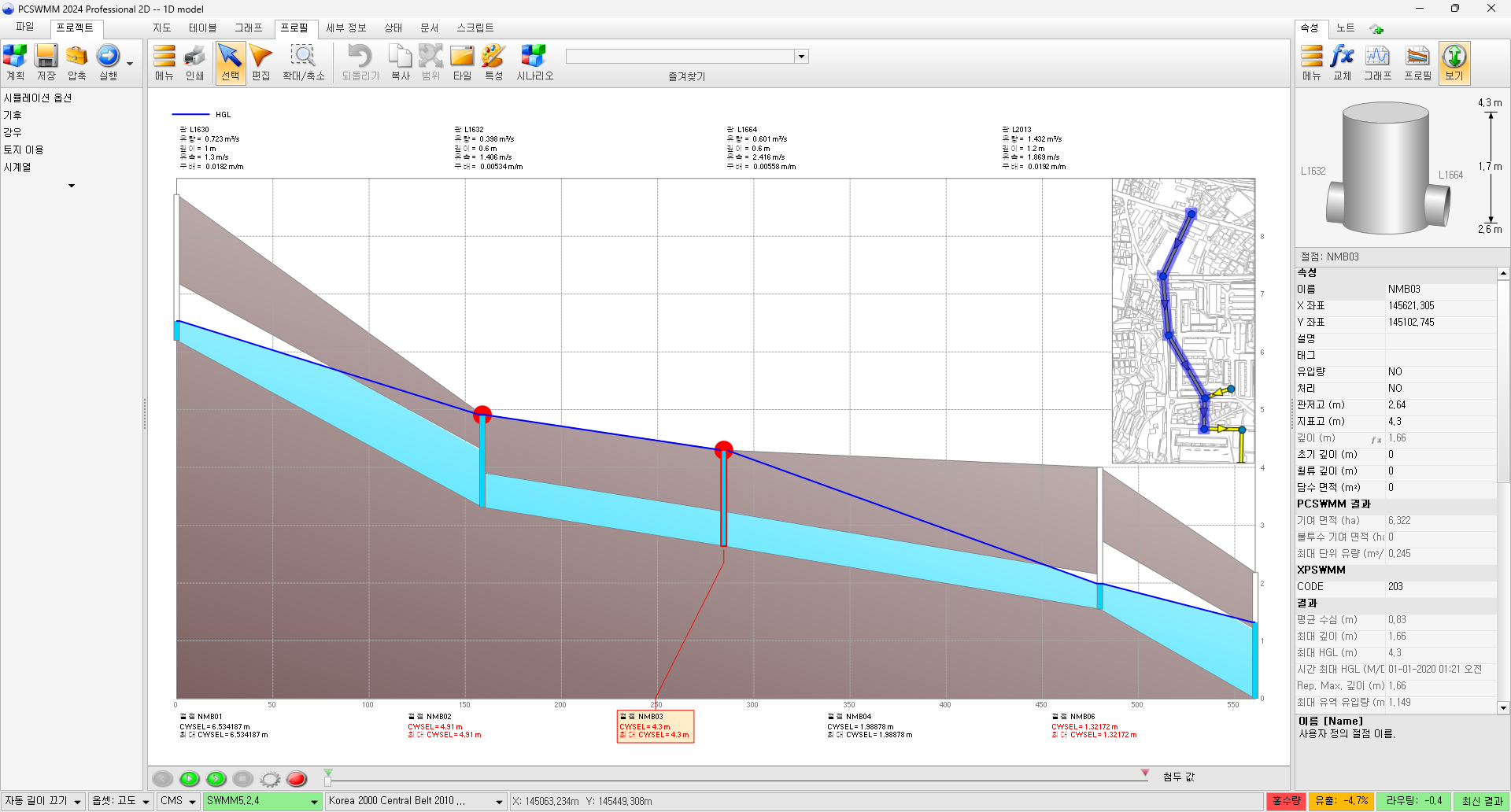
Task: Open the SWMM5.2.4 engine dropdown
Action: tap(314, 802)
